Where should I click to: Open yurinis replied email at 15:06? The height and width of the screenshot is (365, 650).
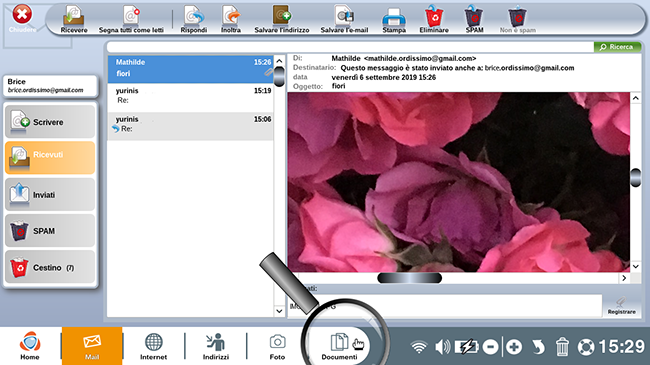click(190, 126)
